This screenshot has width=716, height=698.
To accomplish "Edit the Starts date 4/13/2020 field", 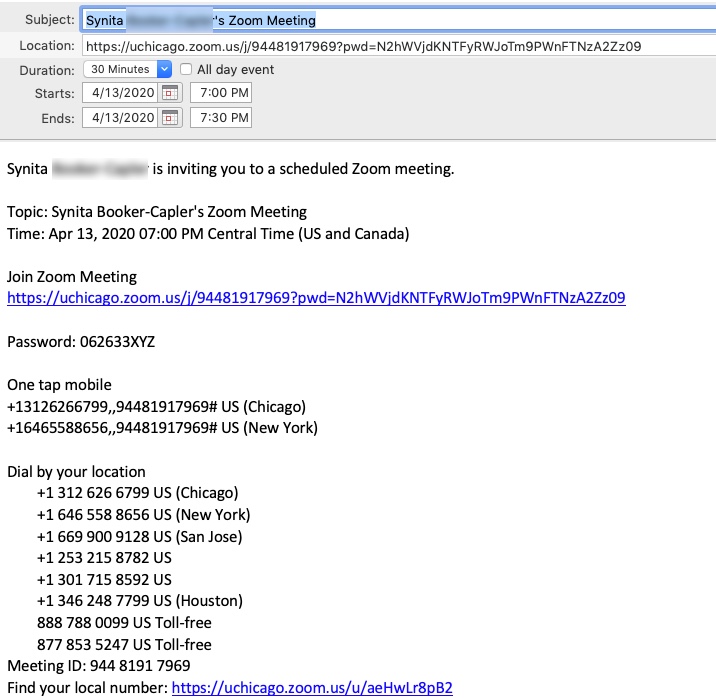I will click(120, 93).
